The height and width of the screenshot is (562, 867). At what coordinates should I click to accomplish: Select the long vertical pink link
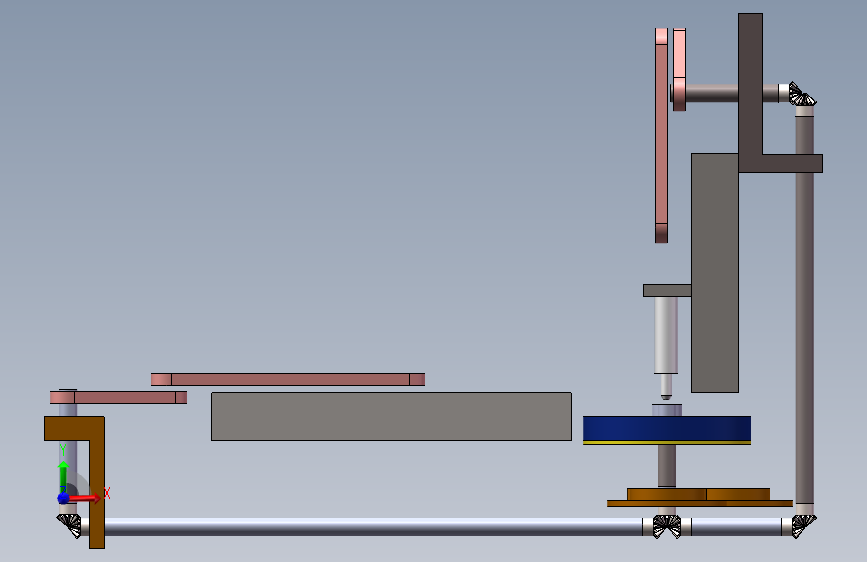(x=661, y=136)
